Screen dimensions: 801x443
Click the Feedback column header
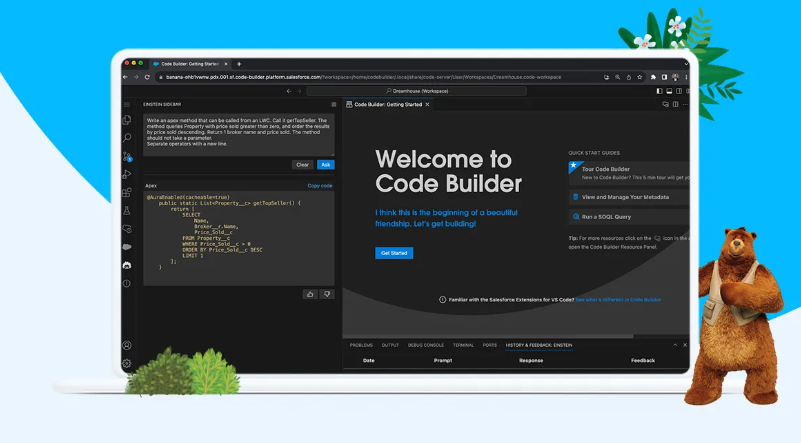pyautogui.click(x=643, y=360)
